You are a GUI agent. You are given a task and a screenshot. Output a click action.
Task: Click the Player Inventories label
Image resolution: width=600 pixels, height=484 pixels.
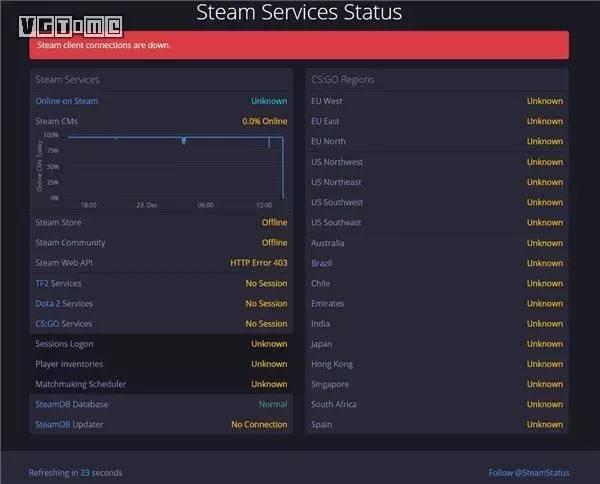69,364
